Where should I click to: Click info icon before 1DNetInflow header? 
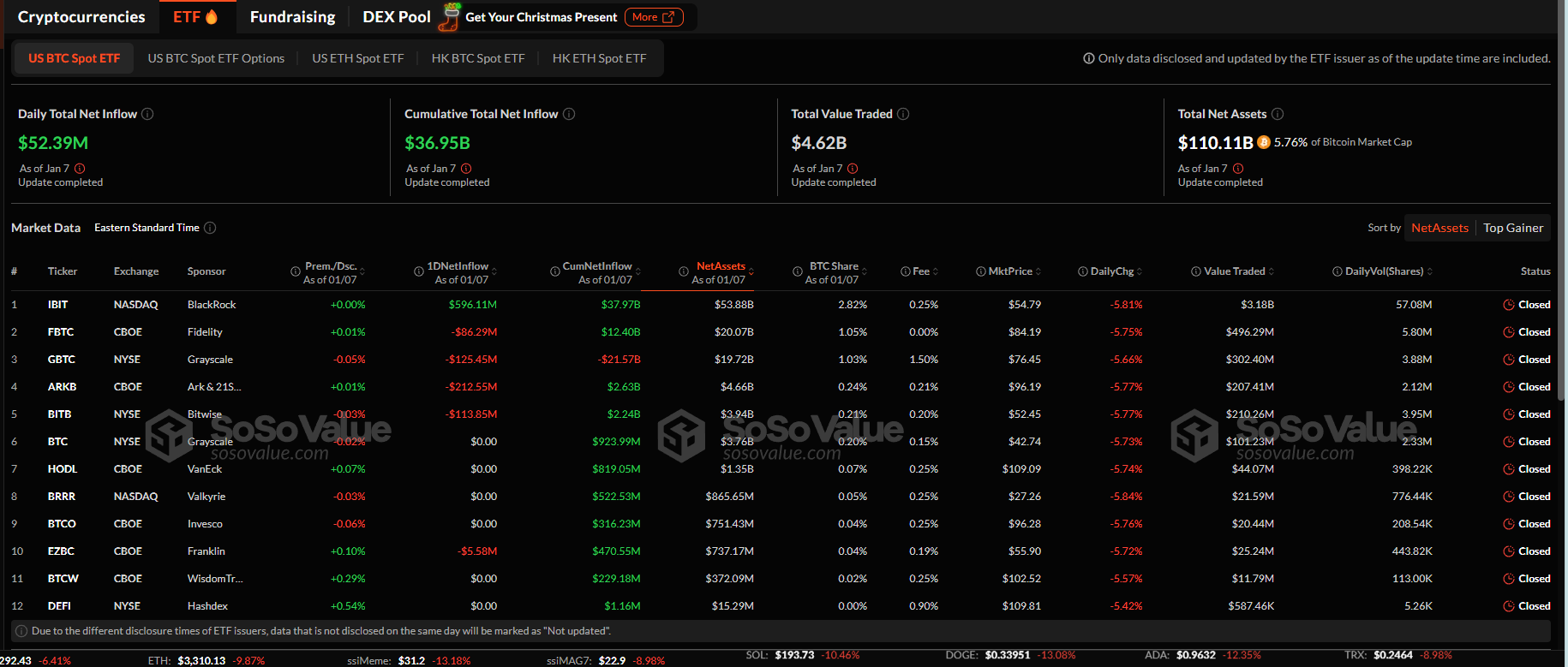click(x=419, y=271)
